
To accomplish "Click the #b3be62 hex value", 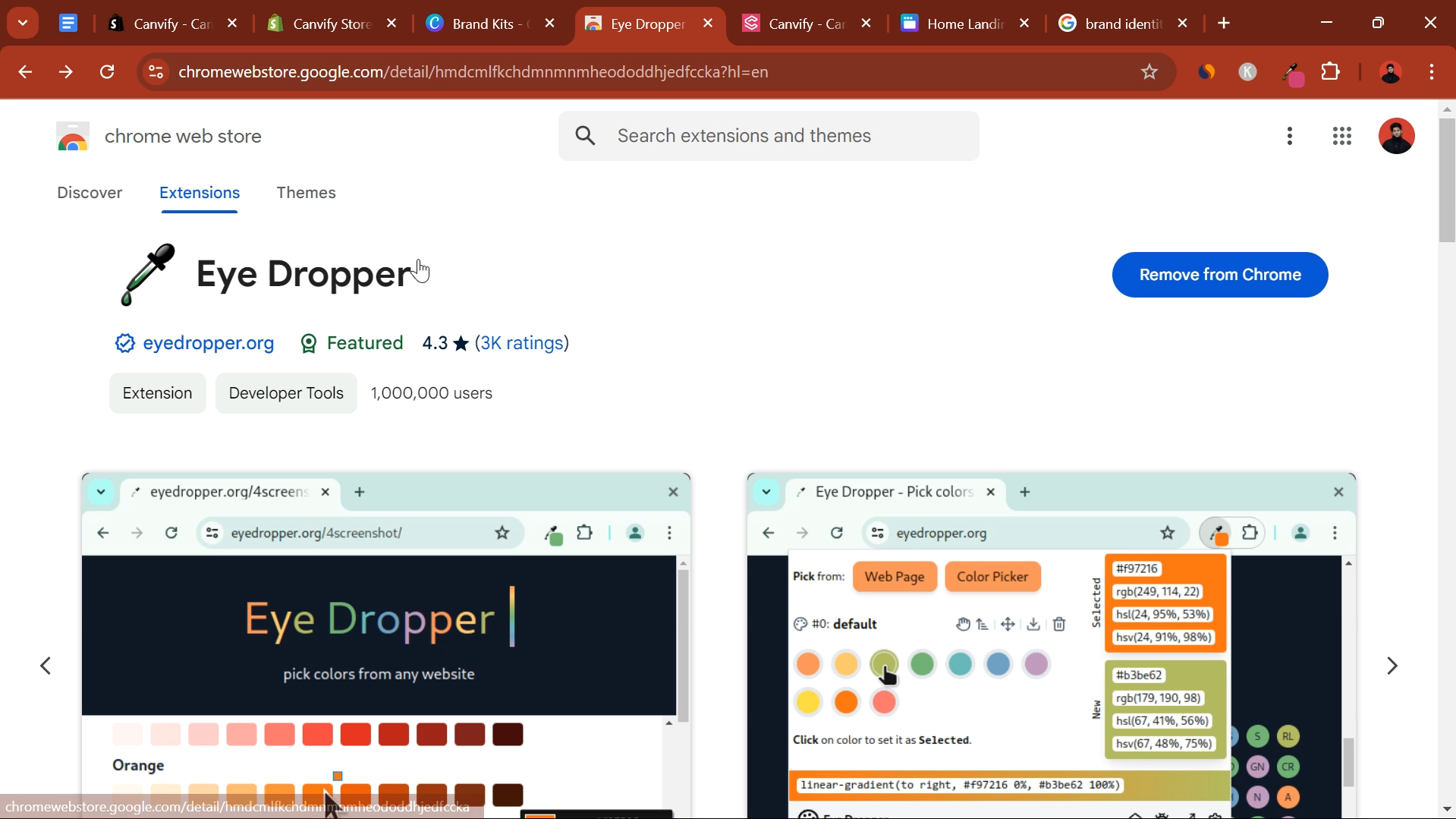I will pyautogui.click(x=1139, y=675).
